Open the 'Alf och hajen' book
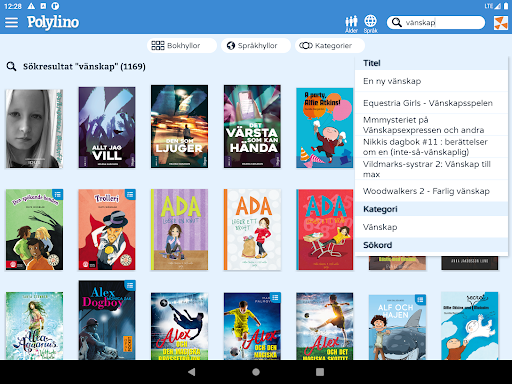This screenshot has height=384, width=512. [397, 327]
